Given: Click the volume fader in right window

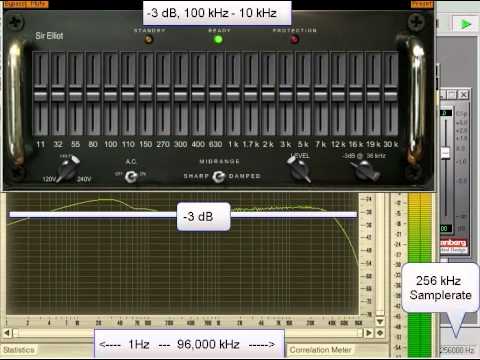Looking at the screenshot, I should (x=446, y=154).
